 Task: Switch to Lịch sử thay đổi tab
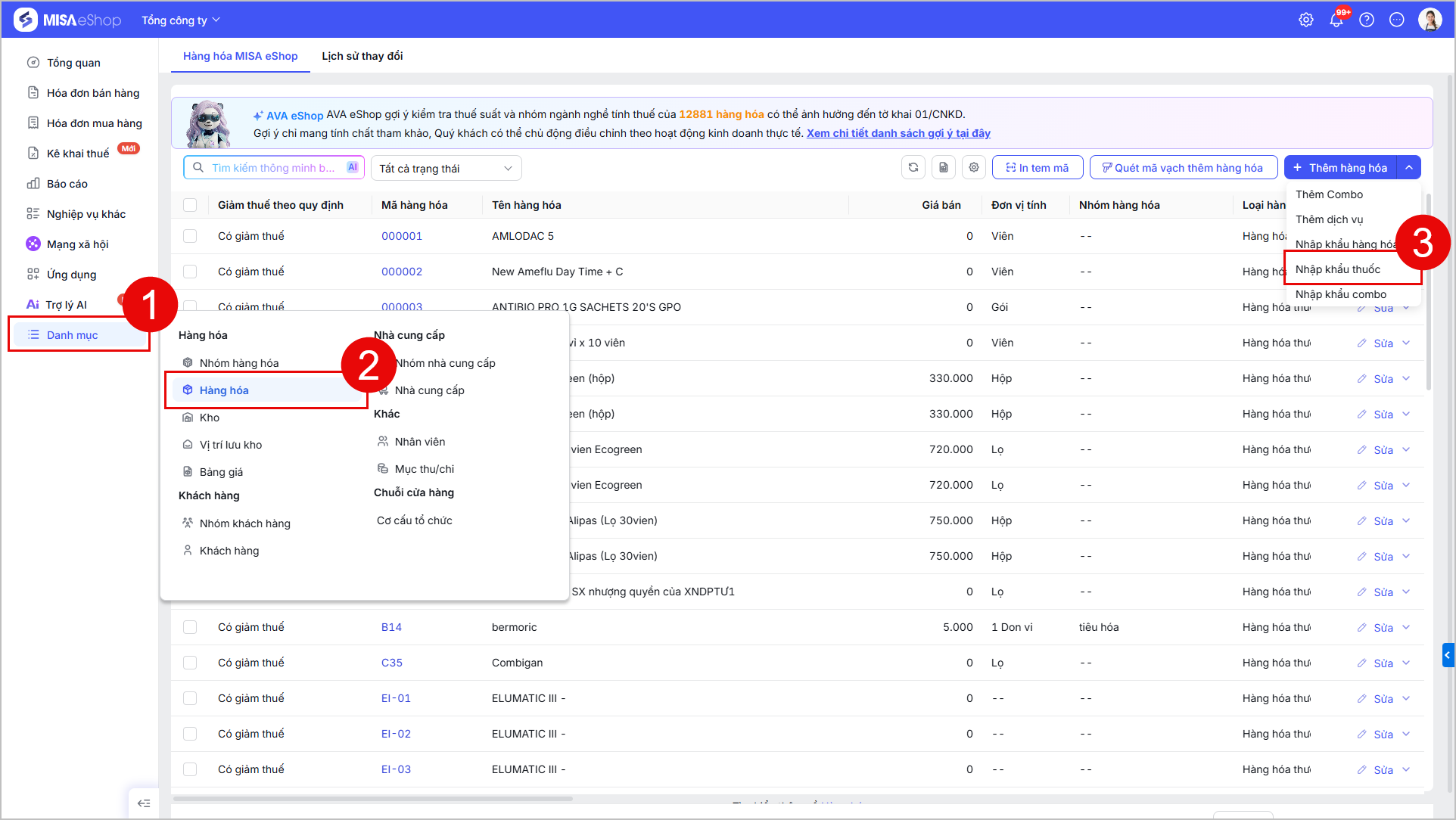pyautogui.click(x=362, y=56)
